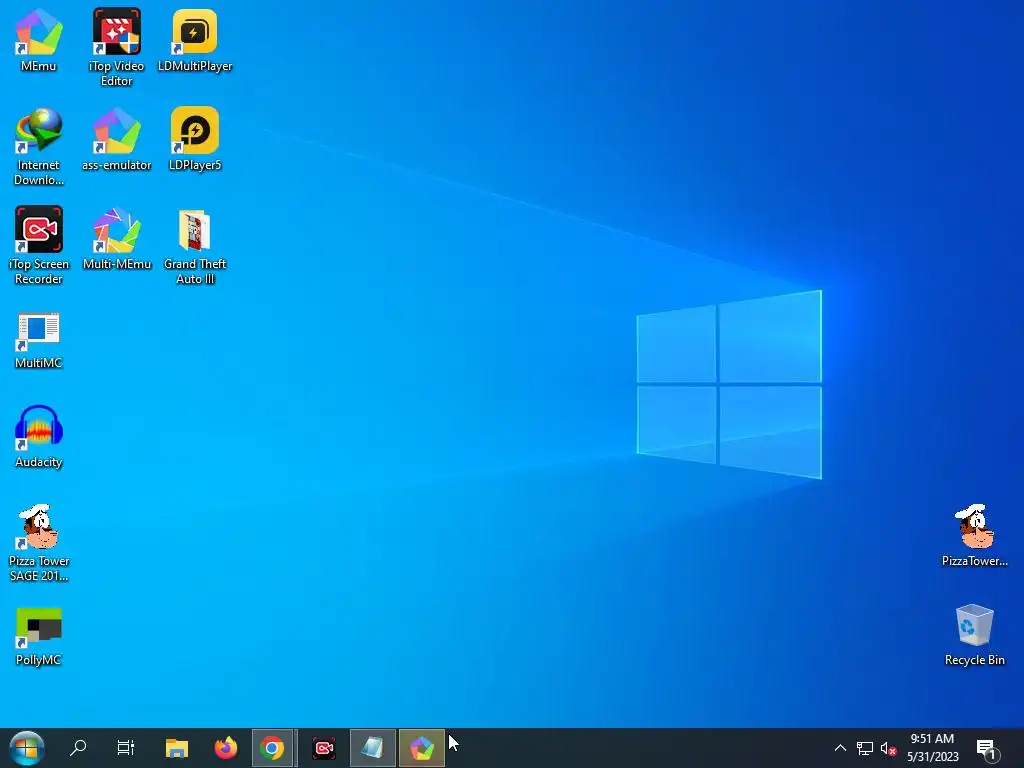
Task: Open the Action Center notifications icon
Action: tap(988, 749)
